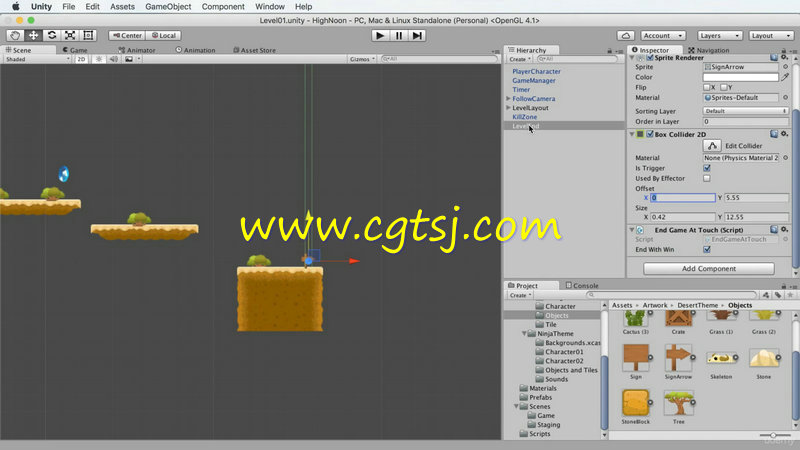Image resolution: width=800 pixels, height=450 pixels.
Task: Open the GameObject menu
Action: (x=168, y=7)
